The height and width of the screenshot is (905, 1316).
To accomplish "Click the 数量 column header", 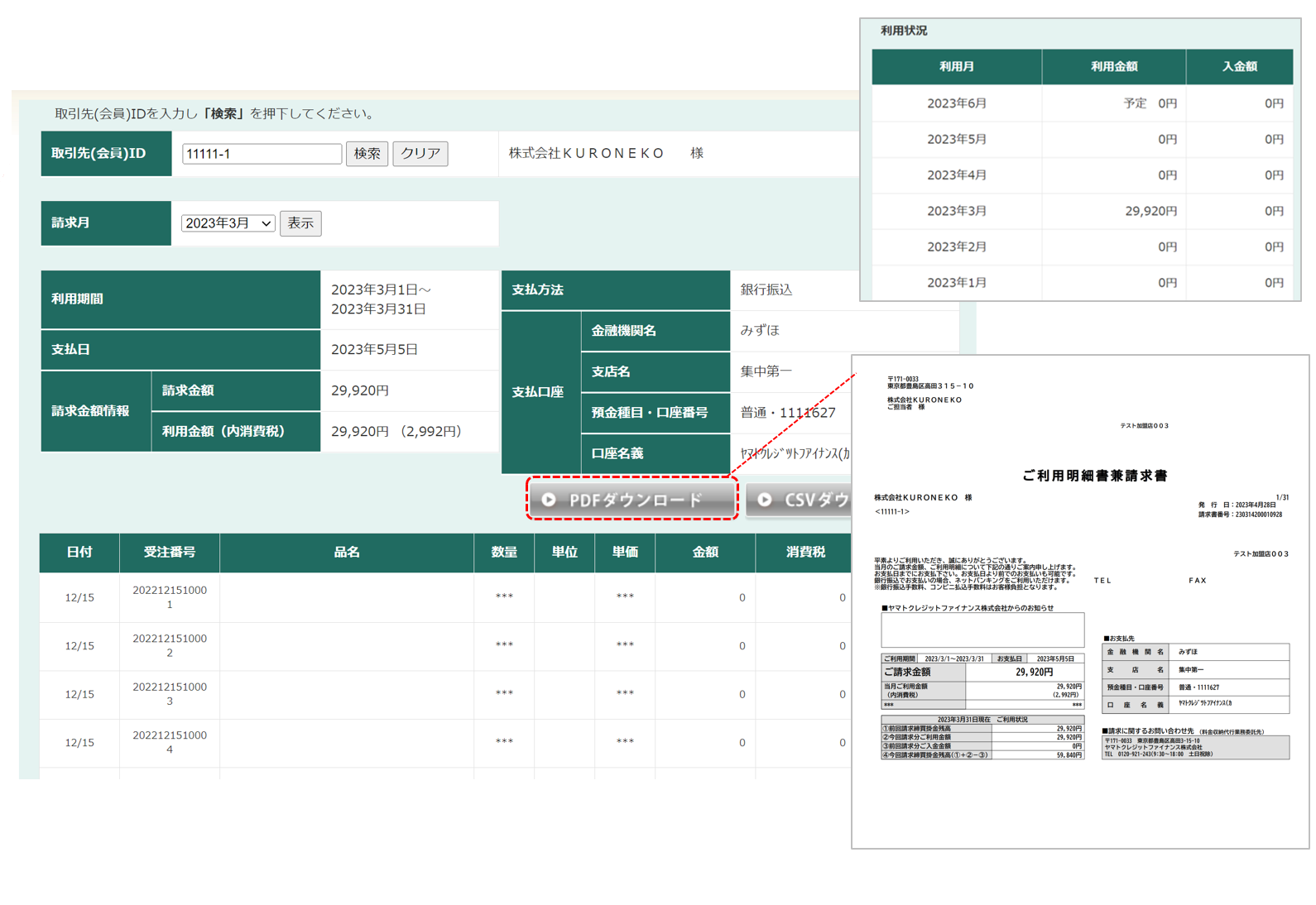I will 504,553.
